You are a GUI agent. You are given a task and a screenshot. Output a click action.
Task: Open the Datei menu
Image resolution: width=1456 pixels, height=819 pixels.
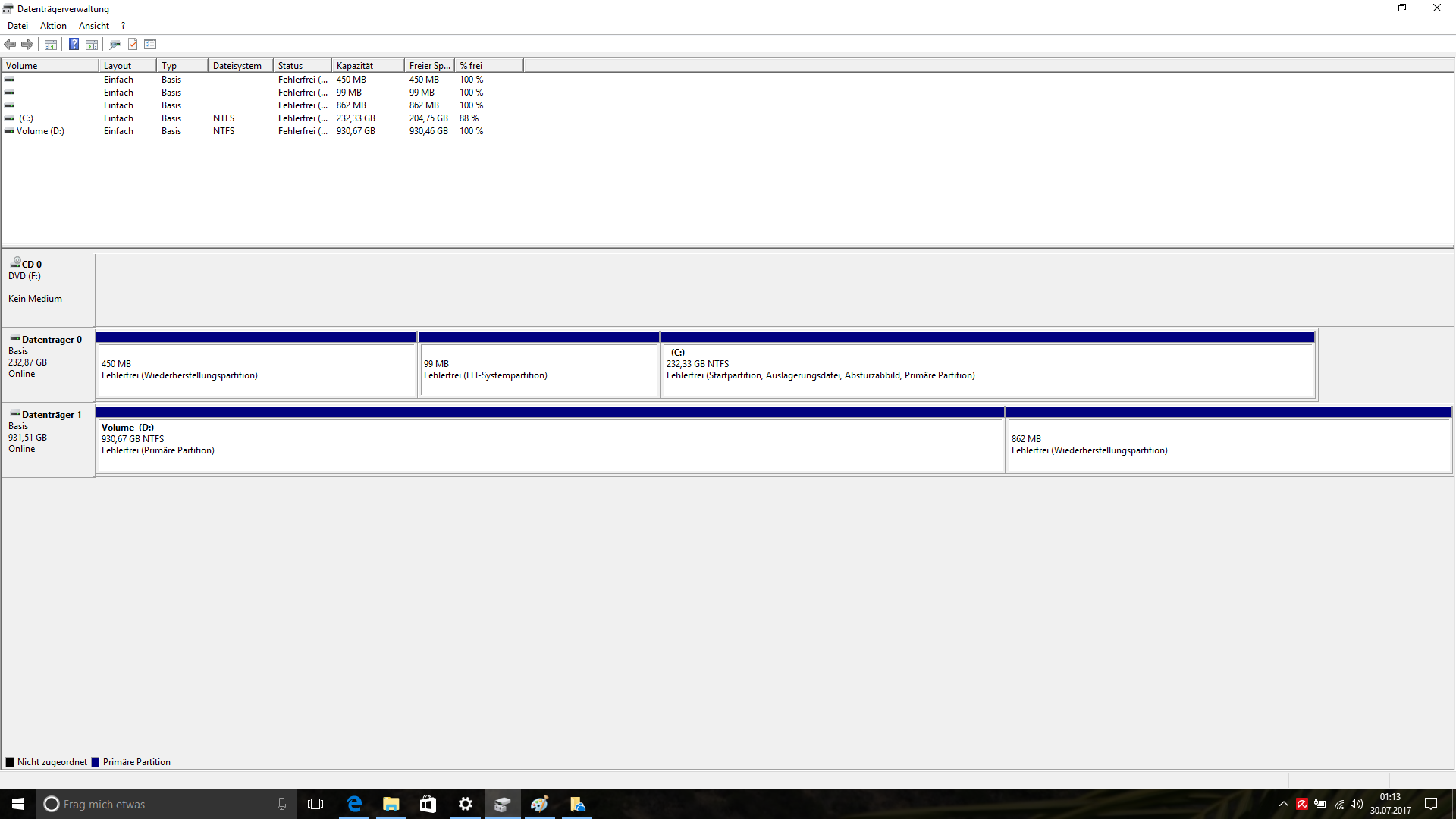click(x=17, y=26)
